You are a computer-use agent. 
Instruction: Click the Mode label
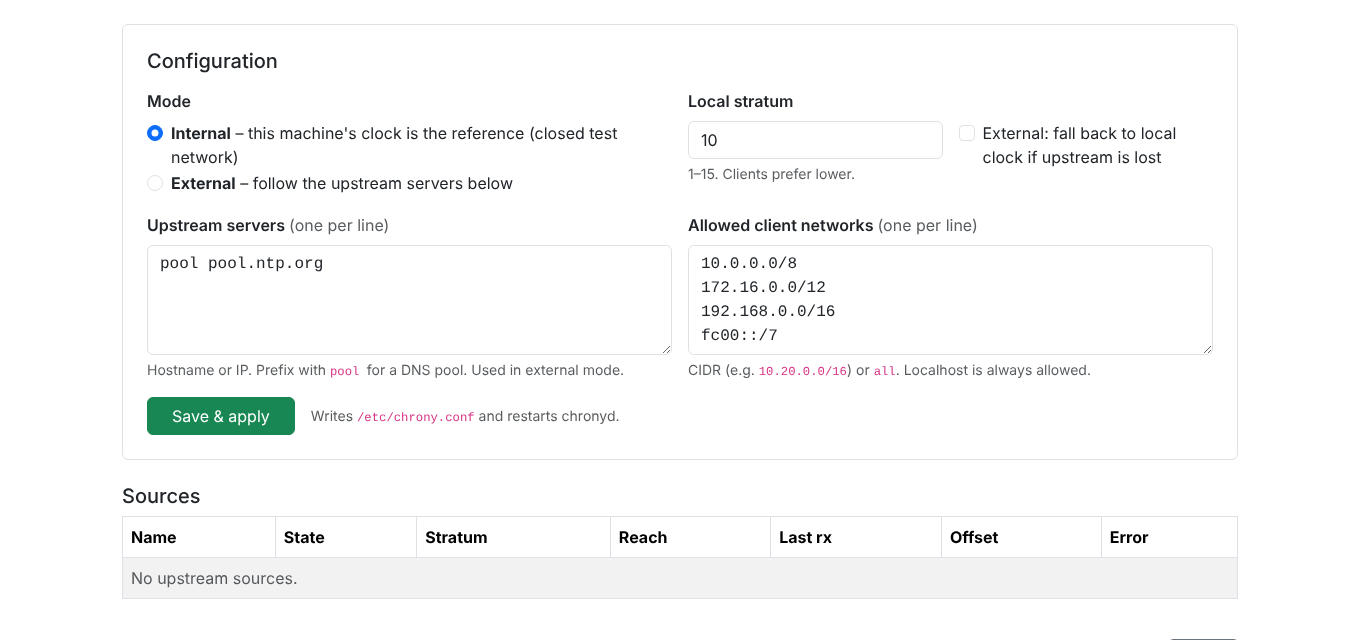click(169, 101)
